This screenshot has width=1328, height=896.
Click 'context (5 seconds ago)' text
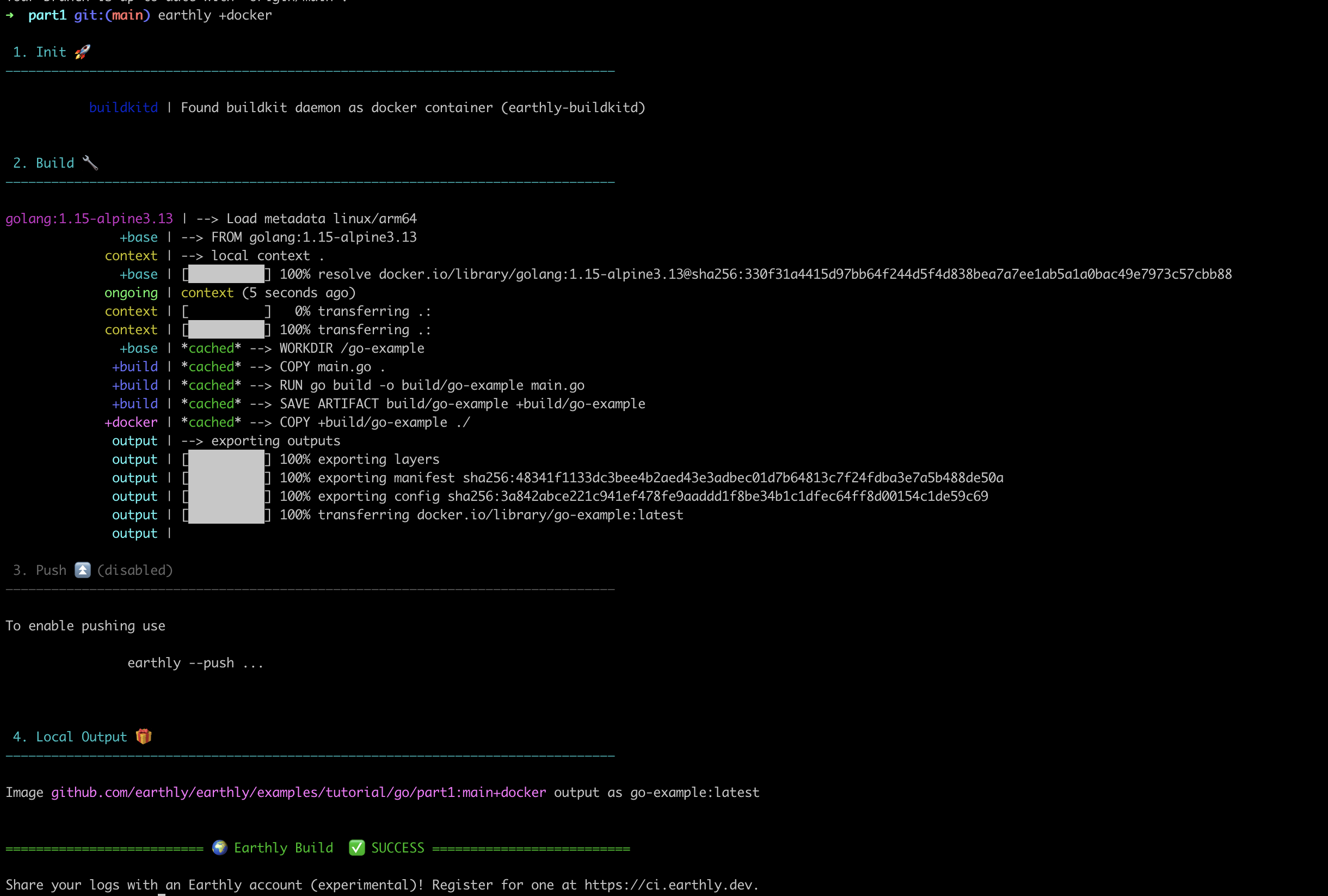click(x=268, y=292)
